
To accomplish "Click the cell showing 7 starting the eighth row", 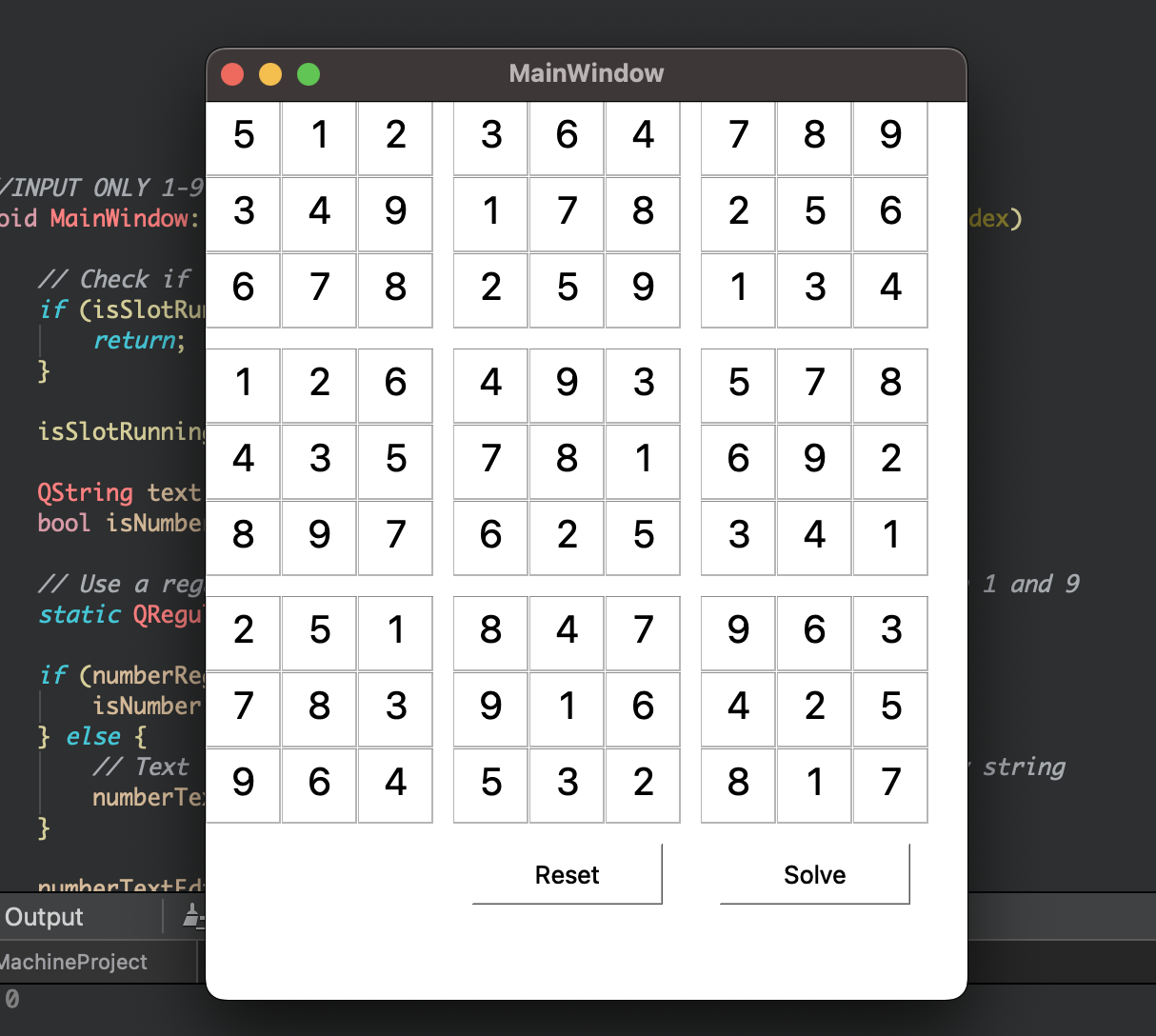I will click(x=243, y=708).
